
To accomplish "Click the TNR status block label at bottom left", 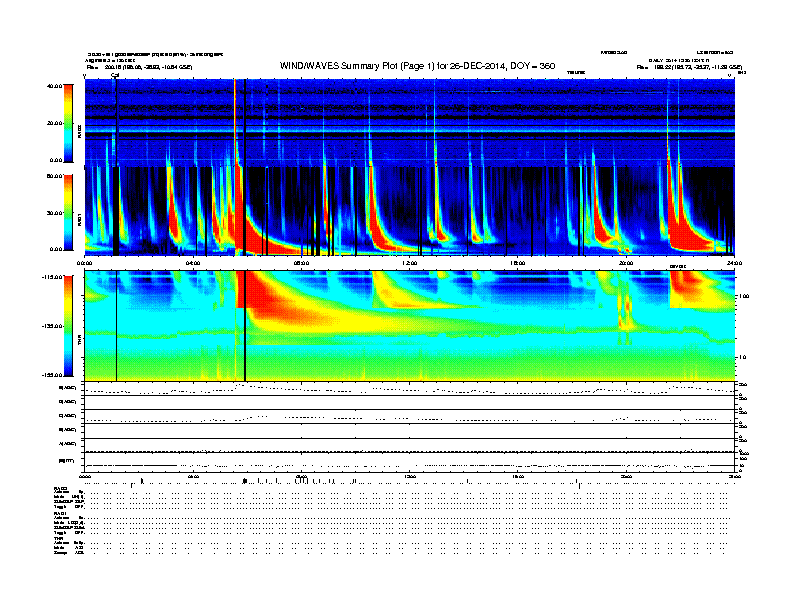I will click(x=58, y=538).
